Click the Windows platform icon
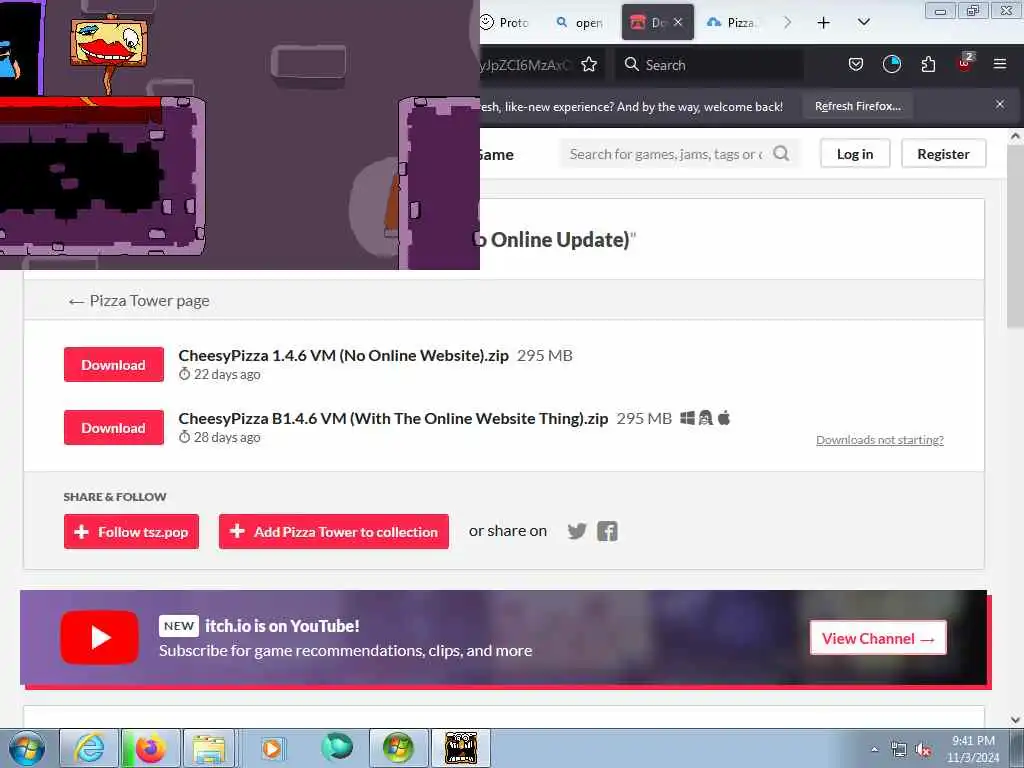 click(687, 418)
